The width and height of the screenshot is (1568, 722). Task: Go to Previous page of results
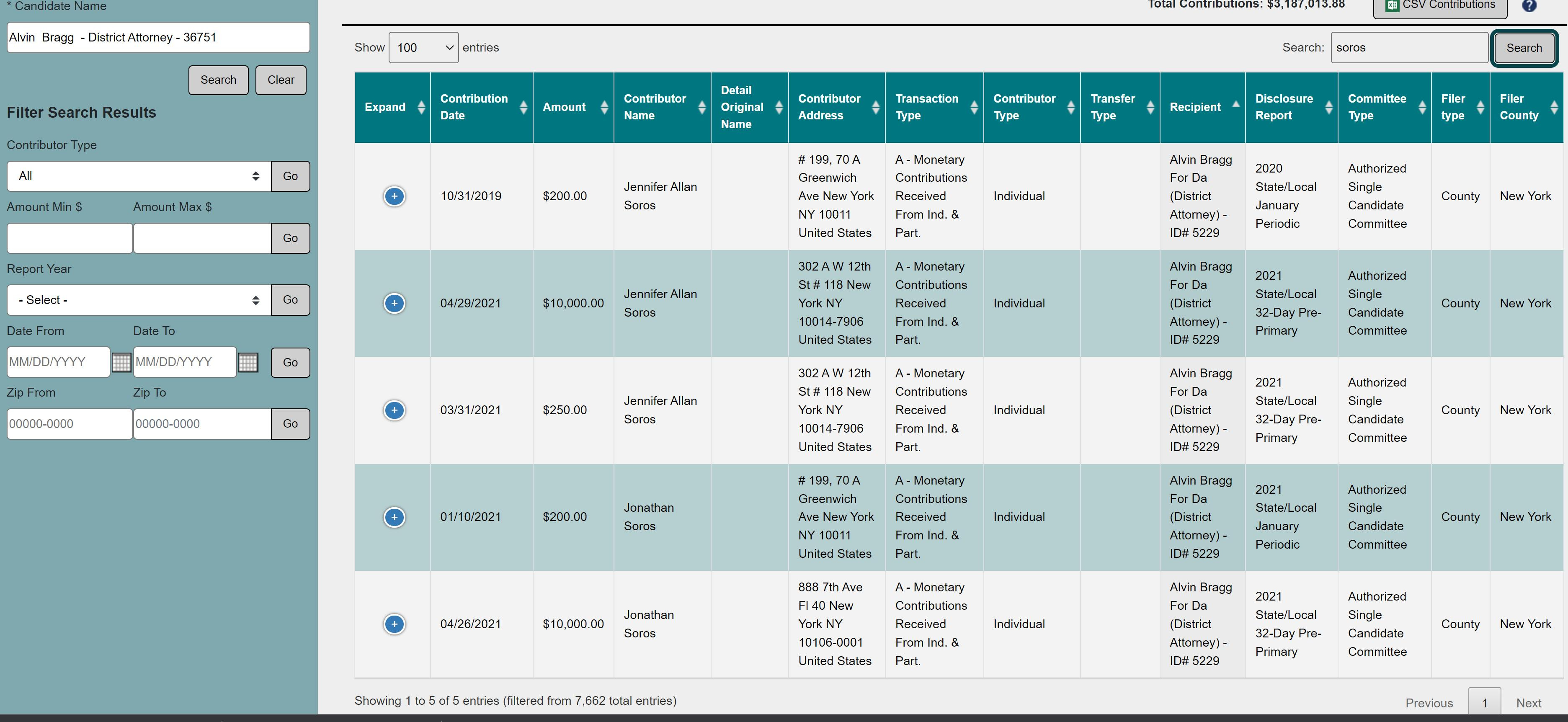(1429, 703)
